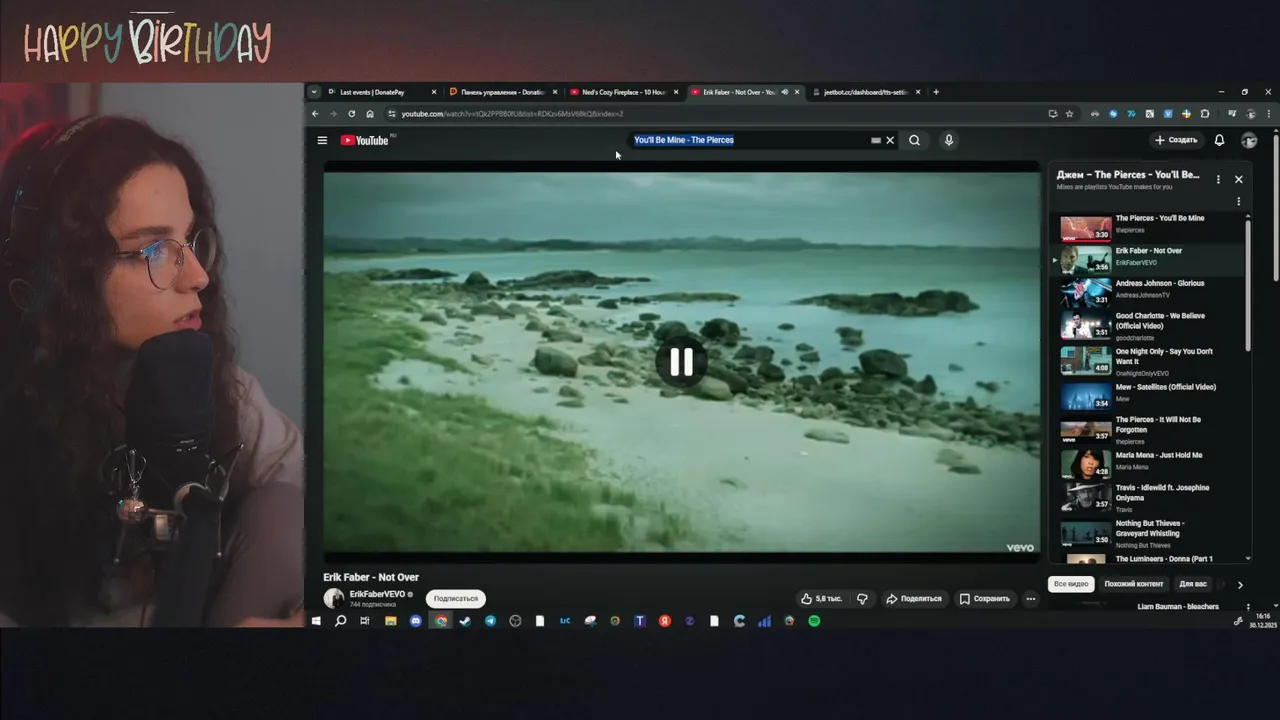Open the YouTube hamburger guide menu
Viewport: 1280px width, 720px height.
[322, 140]
